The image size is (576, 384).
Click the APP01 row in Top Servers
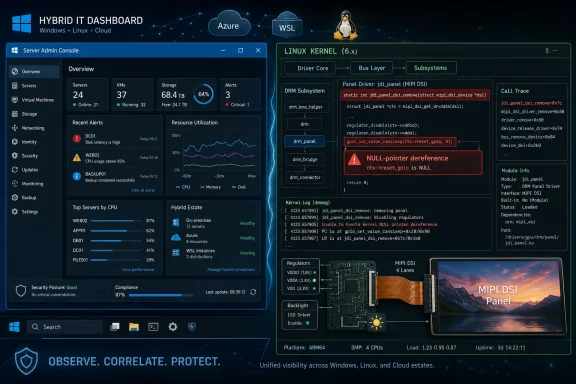[114, 231]
